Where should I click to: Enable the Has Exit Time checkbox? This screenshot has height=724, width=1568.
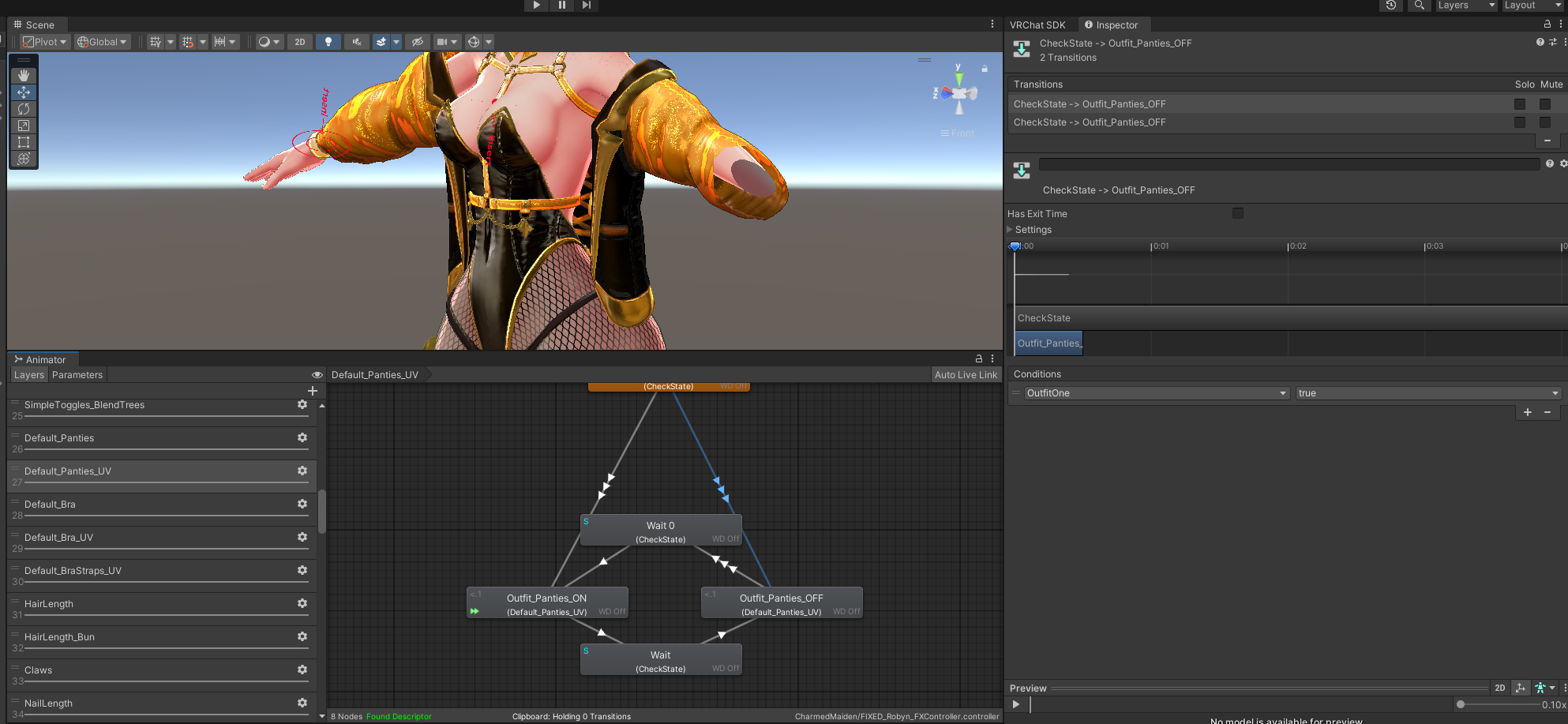[x=1238, y=213]
